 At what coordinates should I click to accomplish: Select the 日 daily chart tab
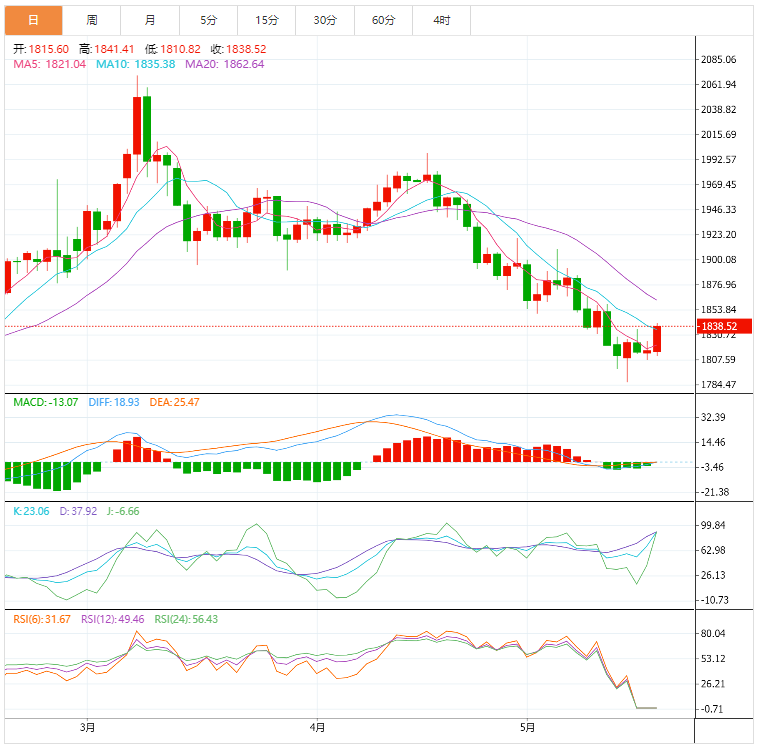click(x=33, y=20)
